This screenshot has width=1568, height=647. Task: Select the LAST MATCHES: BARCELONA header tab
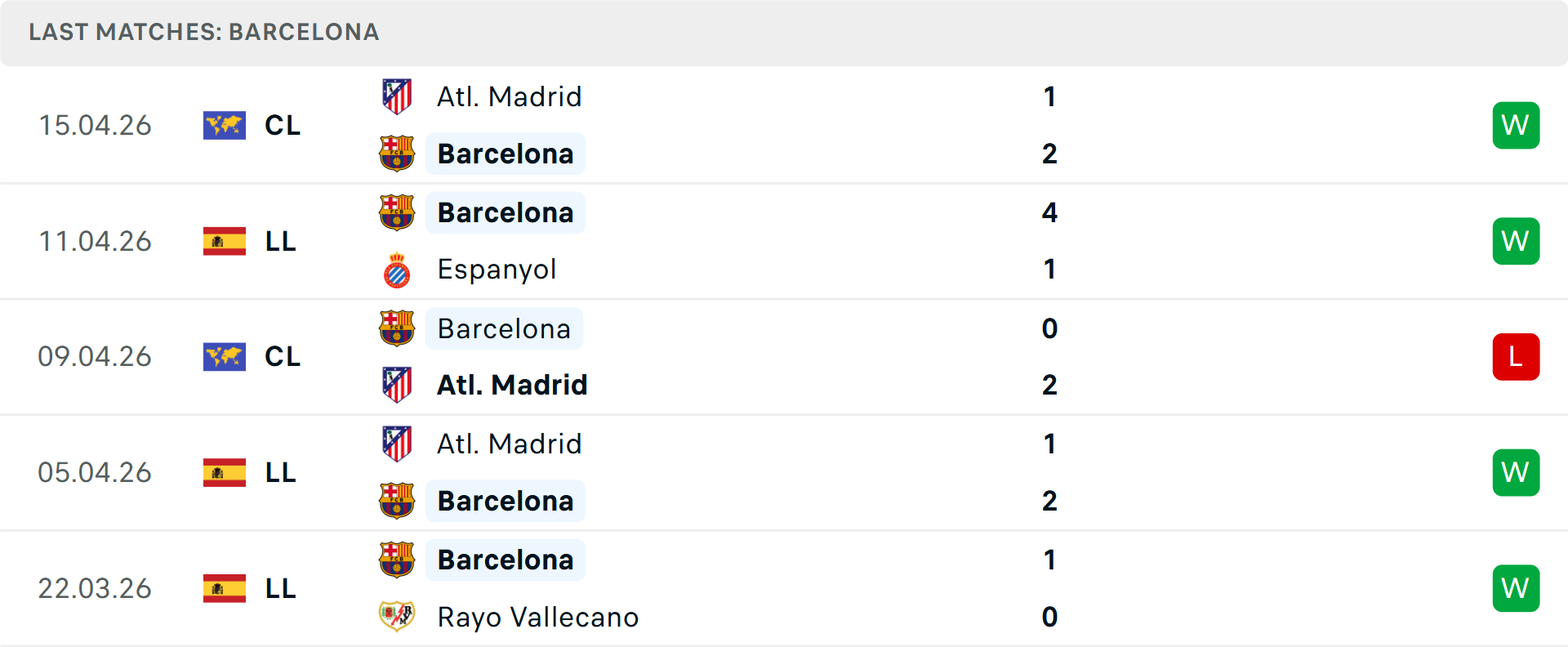pyautogui.click(x=203, y=33)
